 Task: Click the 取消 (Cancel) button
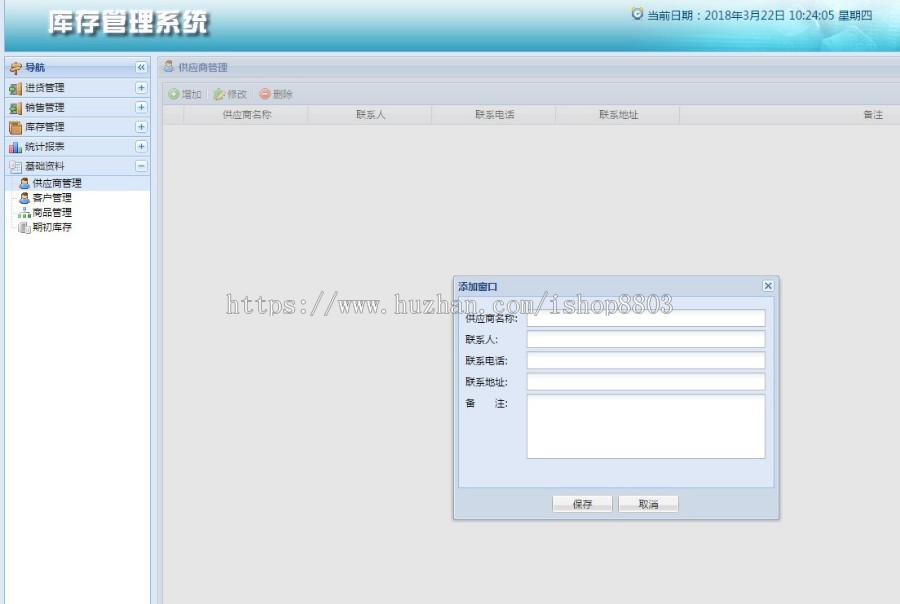(x=648, y=503)
